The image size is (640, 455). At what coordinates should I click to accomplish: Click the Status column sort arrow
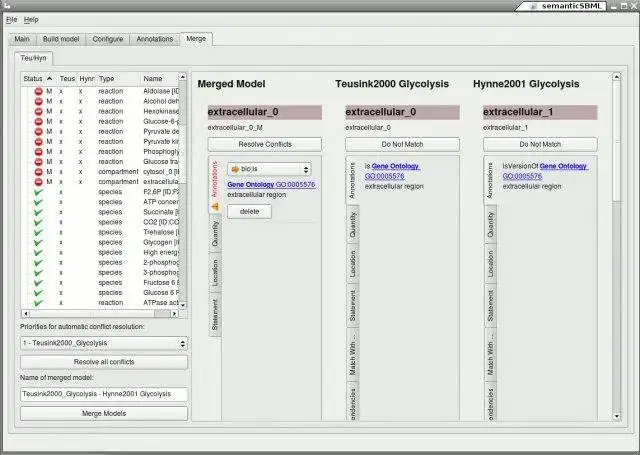point(49,78)
